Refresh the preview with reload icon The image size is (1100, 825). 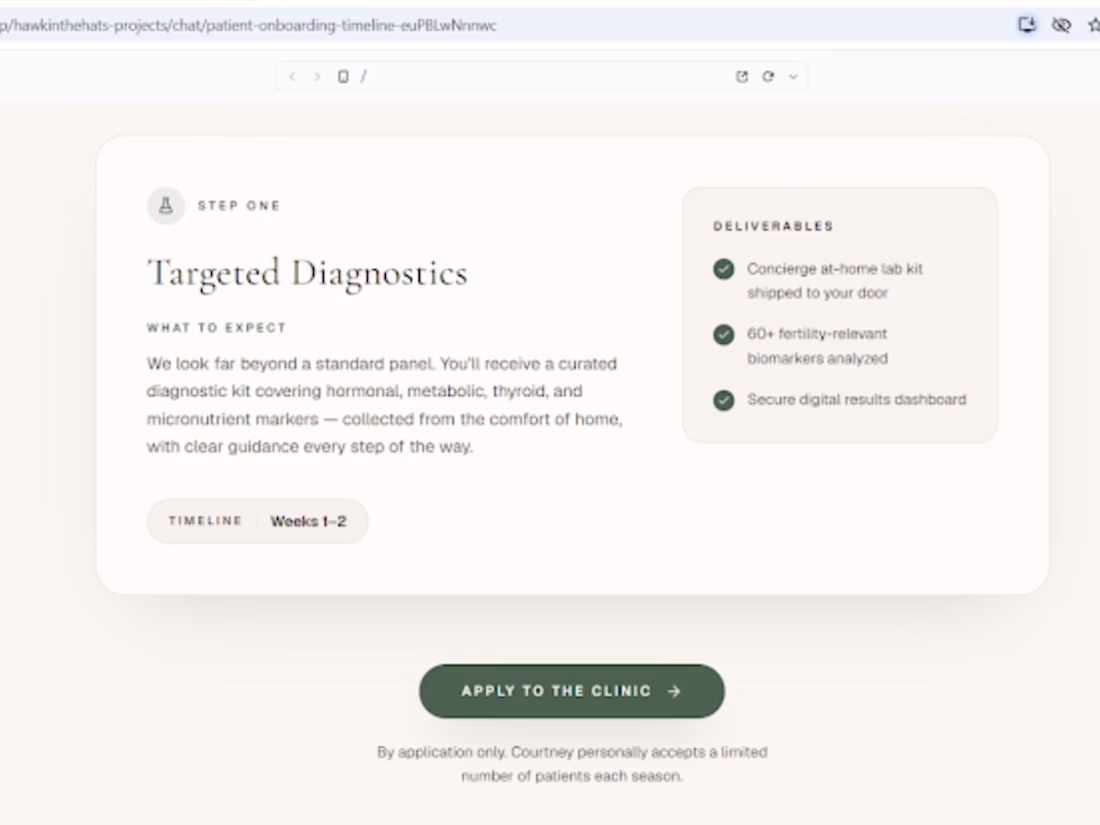(x=768, y=76)
